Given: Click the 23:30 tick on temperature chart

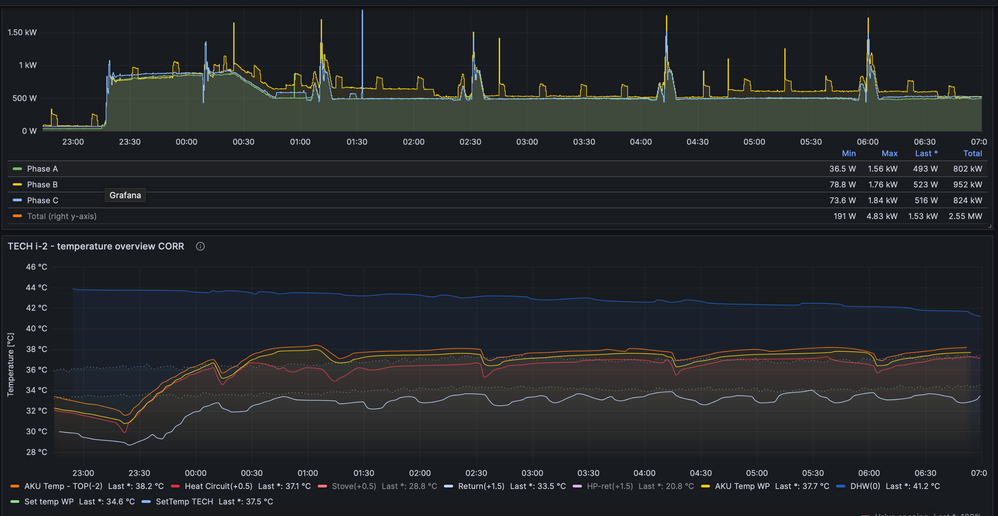Looking at the screenshot, I should pyautogui.click(x=139, y=473).
